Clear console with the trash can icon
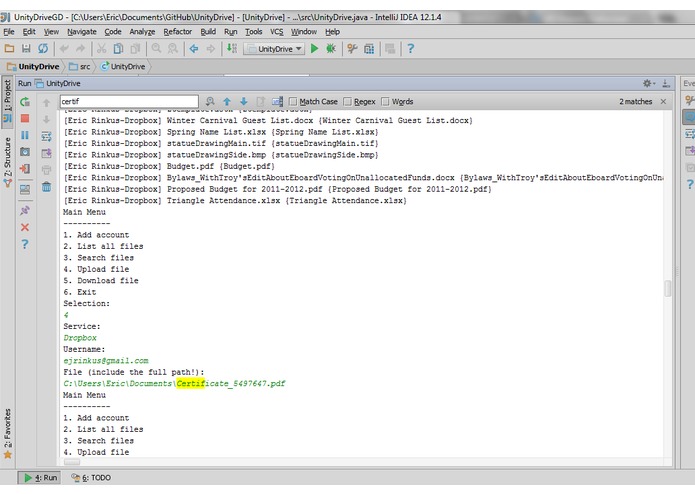 [47, 187]
